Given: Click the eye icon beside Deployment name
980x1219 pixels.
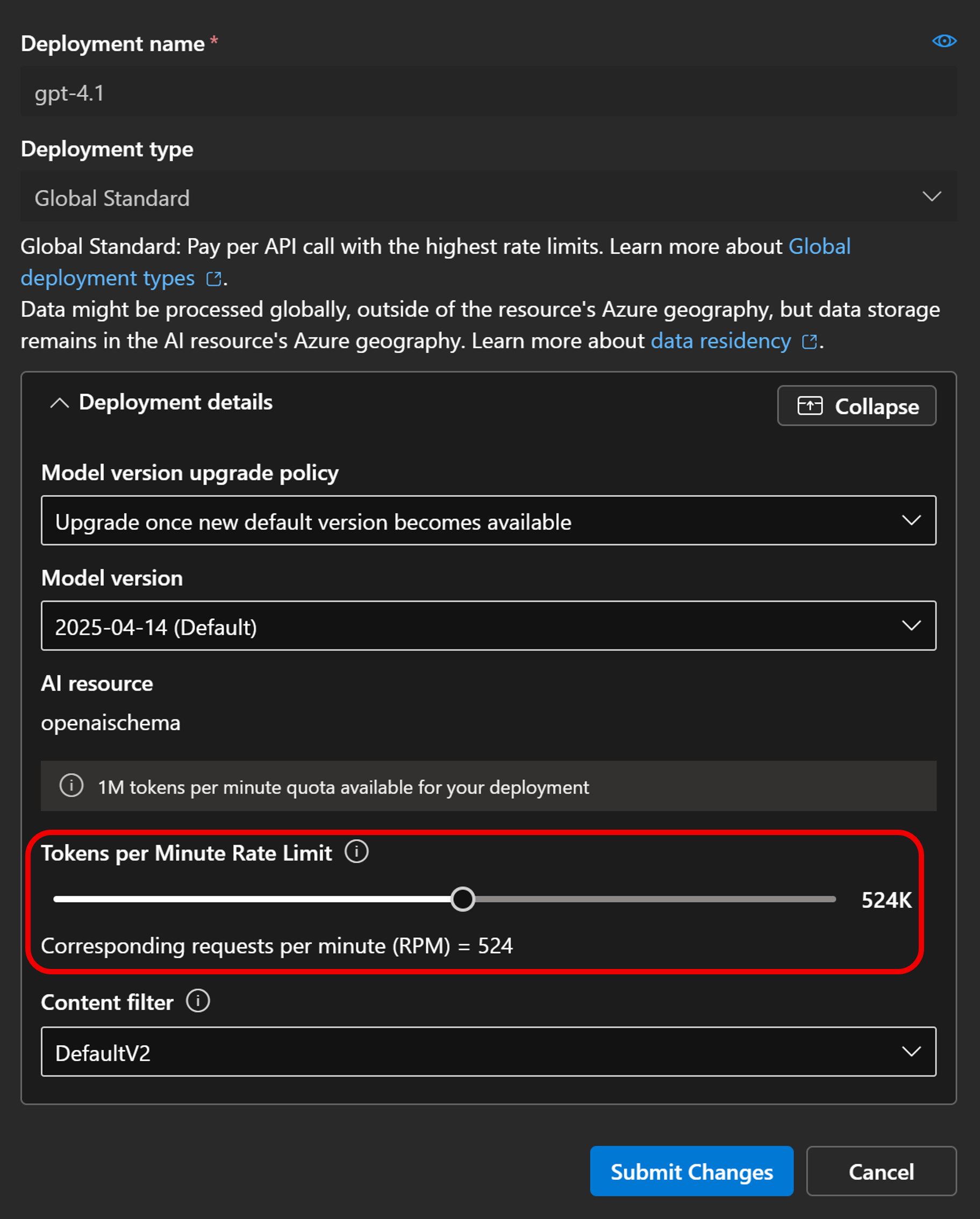Looking at the screenshot, I should click(944, 41).
